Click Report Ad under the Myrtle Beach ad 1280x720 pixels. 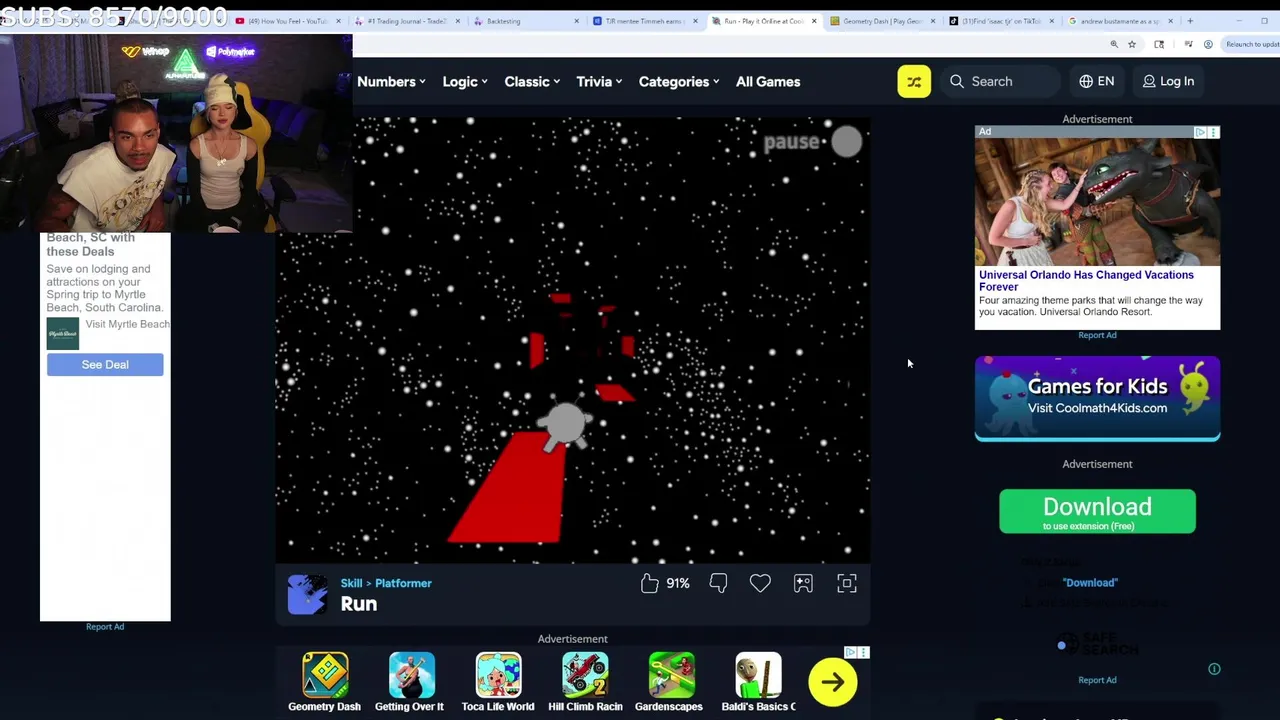105,627
